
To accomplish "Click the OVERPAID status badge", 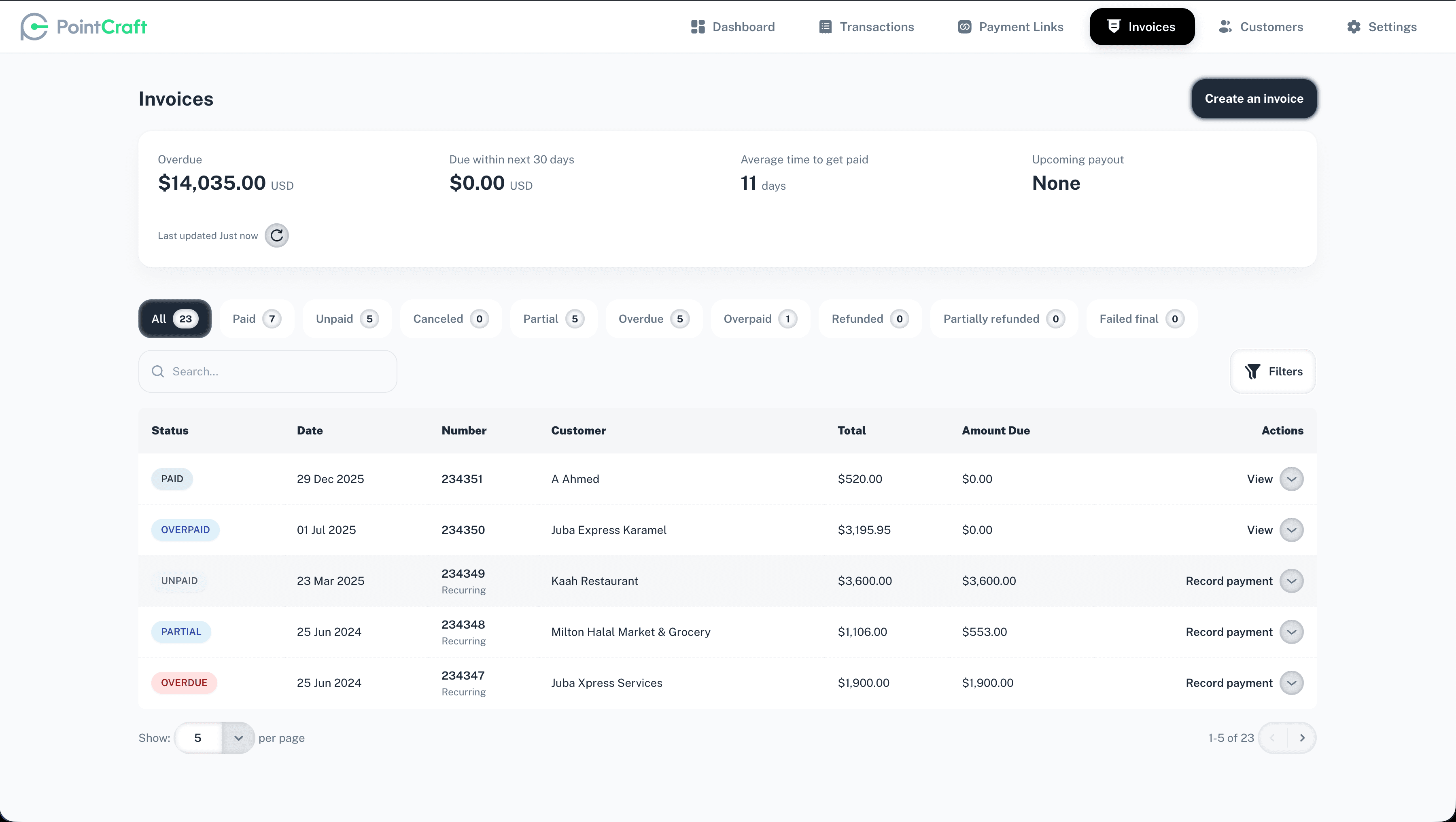I will tap(185, 530).
